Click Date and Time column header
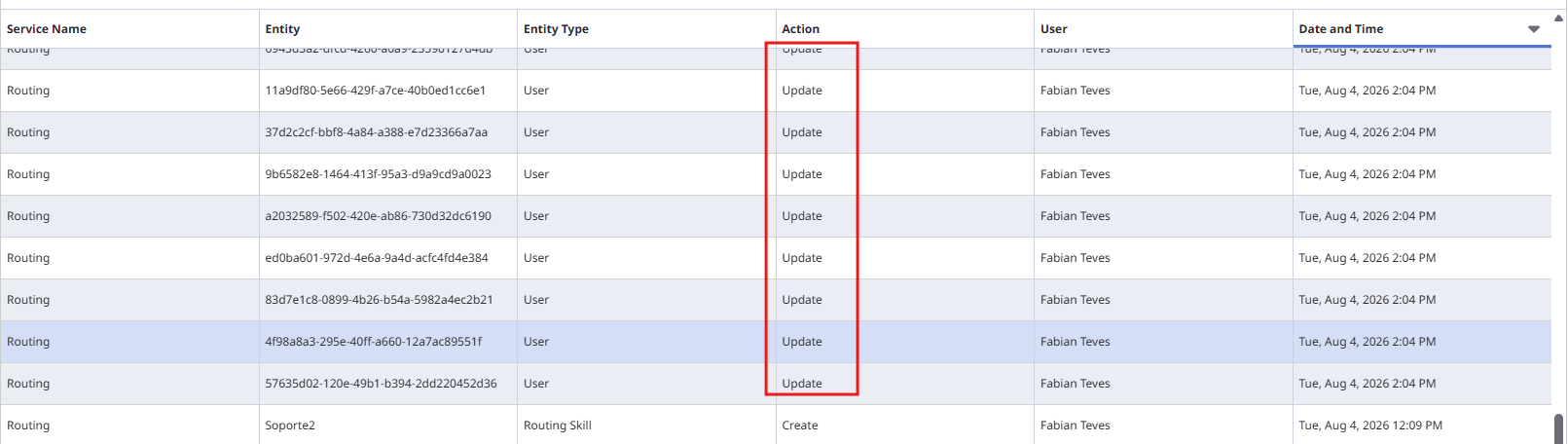 (1341, 29)
